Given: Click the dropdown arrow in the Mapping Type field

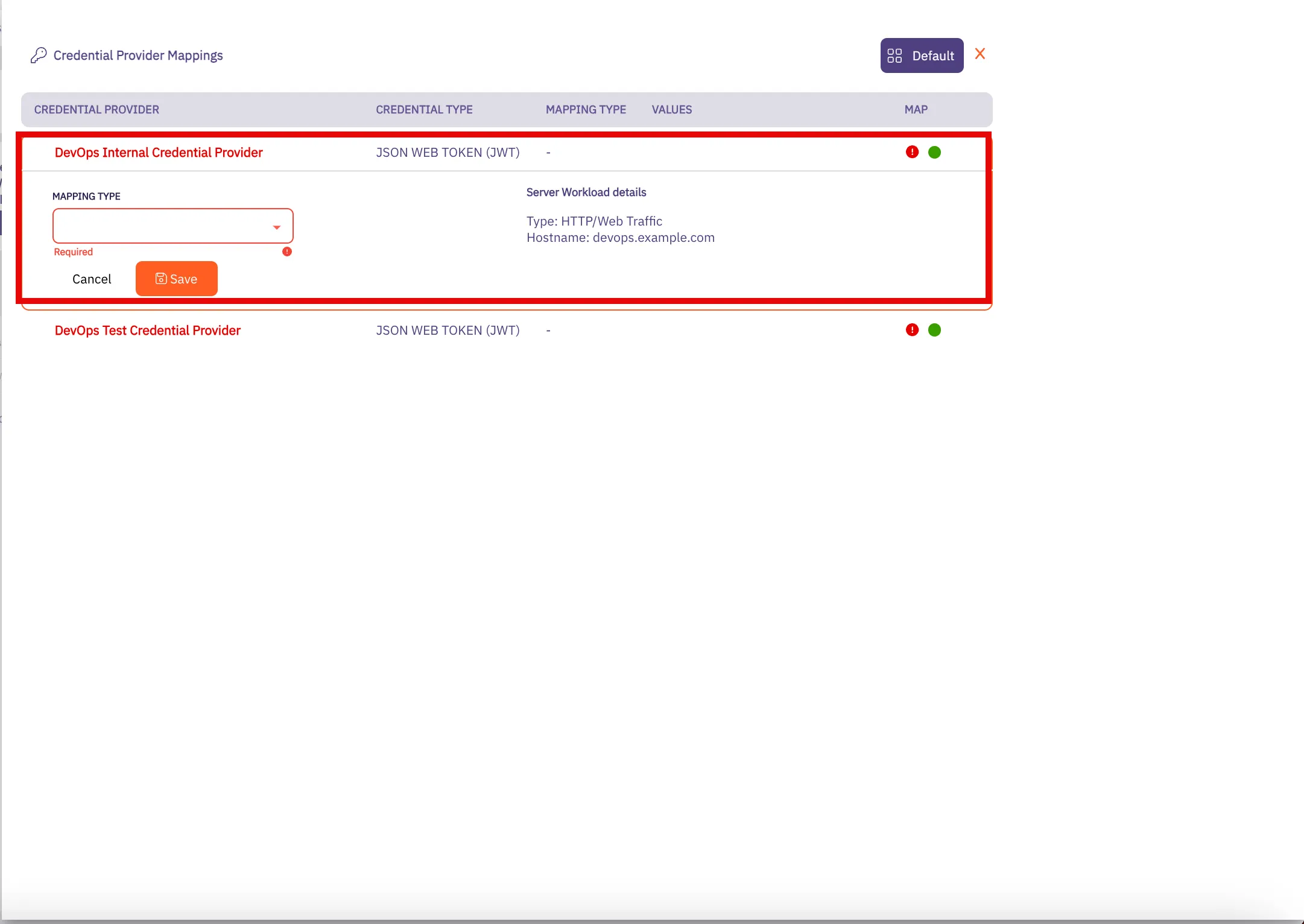Looking at the screenshot, I should tap(276, 226).
